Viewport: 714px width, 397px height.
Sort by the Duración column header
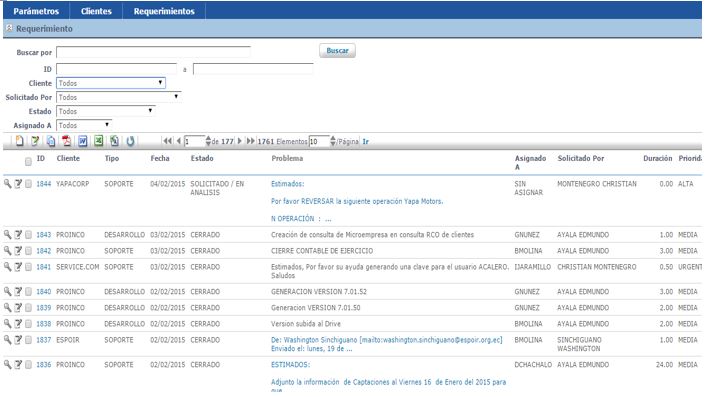click(x=658, y=158)
